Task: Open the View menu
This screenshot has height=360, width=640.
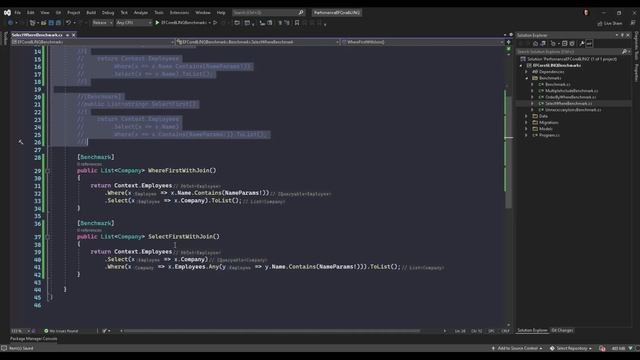Action: pos(45,13)
